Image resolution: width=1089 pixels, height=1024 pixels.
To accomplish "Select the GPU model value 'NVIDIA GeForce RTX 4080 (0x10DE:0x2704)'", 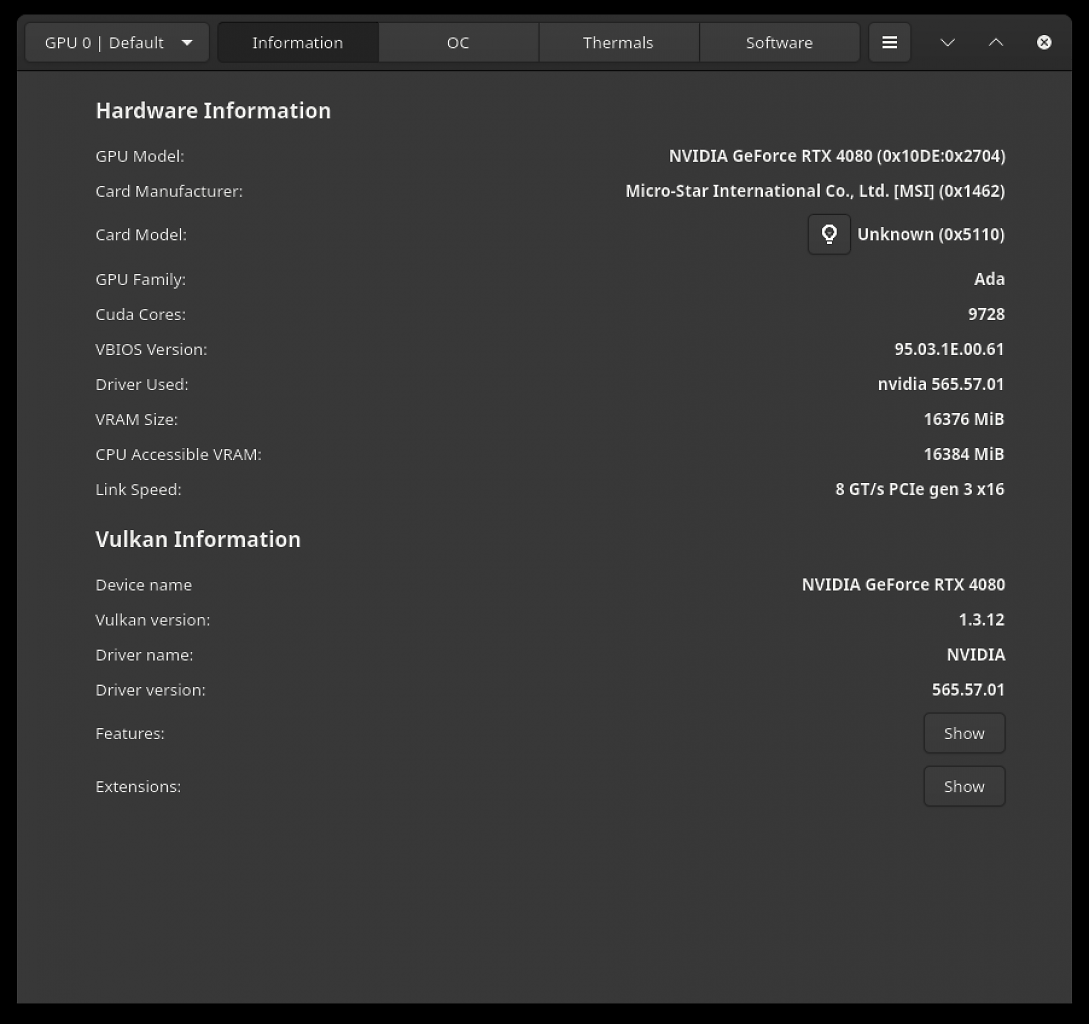I will pyautogui.click(x=837, y=156).
